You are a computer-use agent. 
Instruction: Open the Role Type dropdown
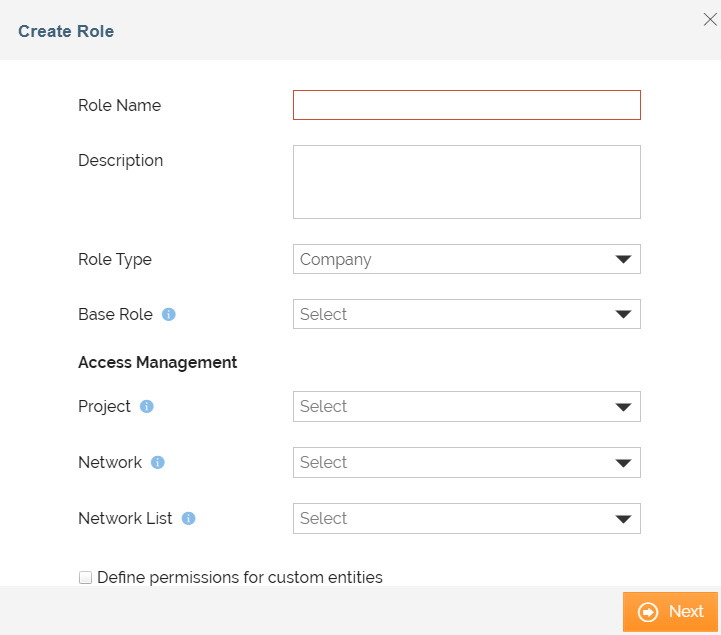pos(467,259)
